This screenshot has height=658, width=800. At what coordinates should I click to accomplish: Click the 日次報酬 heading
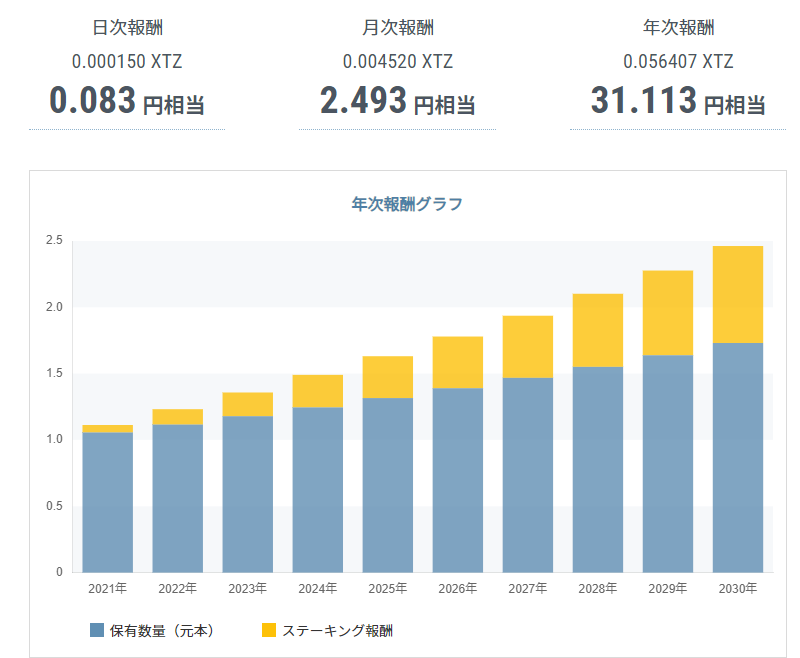(x=127, y=28)
